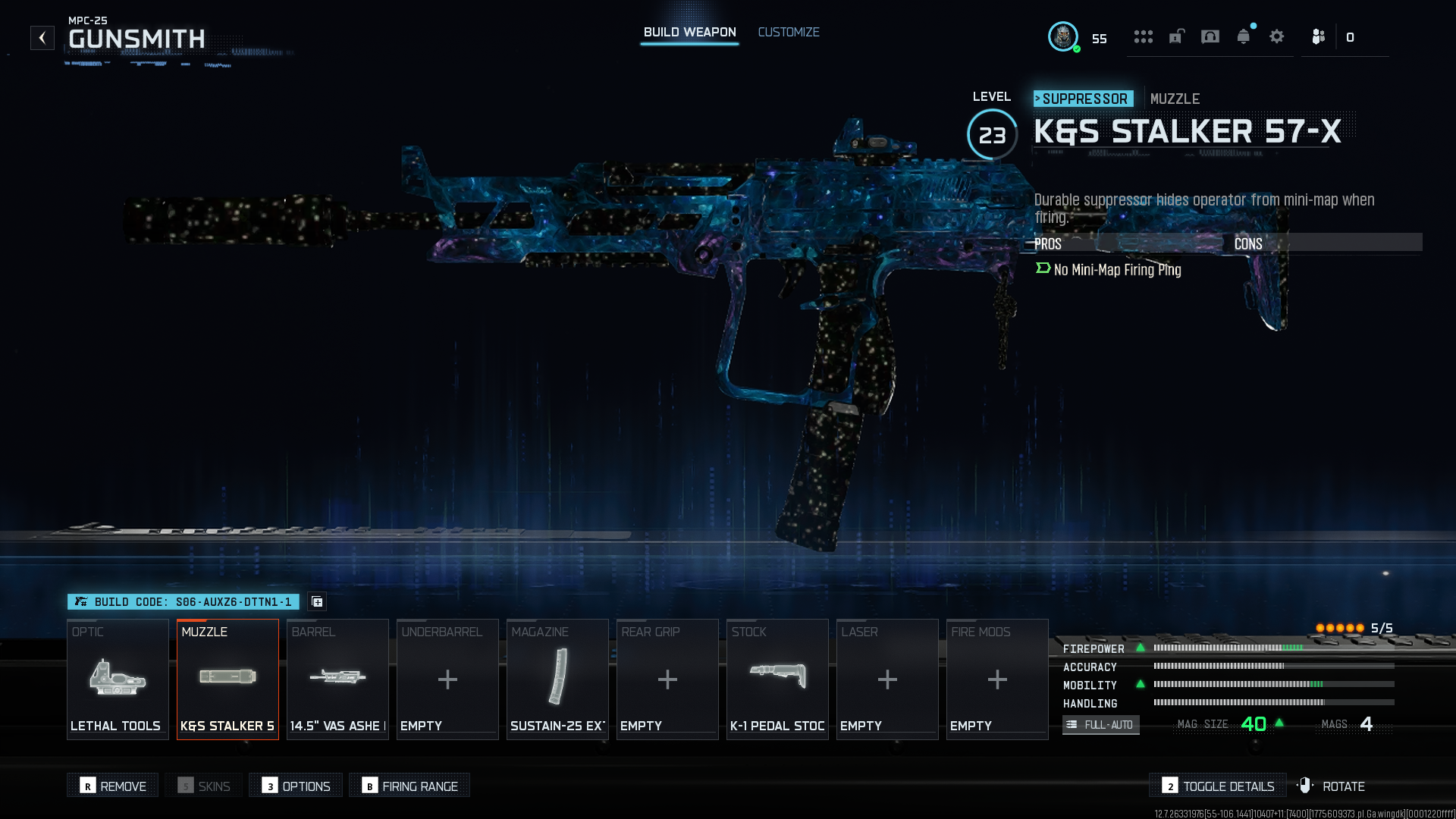Open the Options button

click(296, 786)
